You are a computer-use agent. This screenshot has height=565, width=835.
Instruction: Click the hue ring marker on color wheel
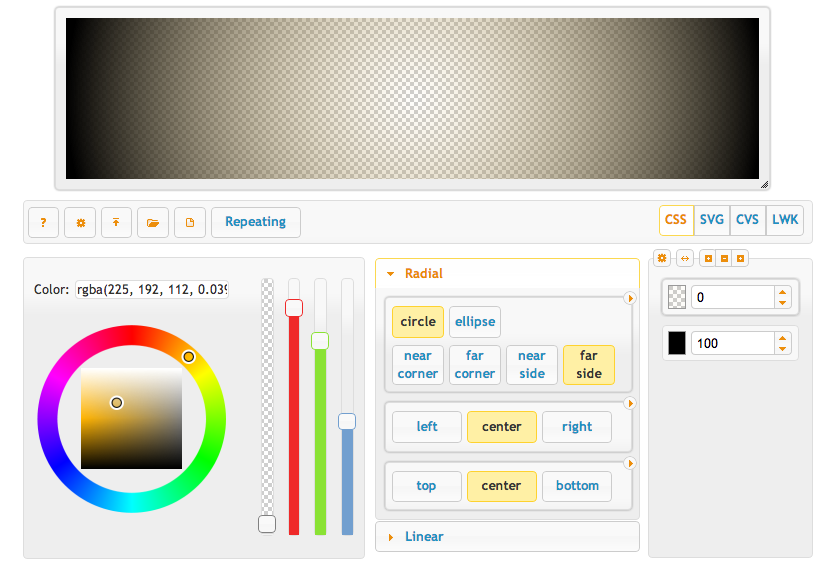(189, 357)
